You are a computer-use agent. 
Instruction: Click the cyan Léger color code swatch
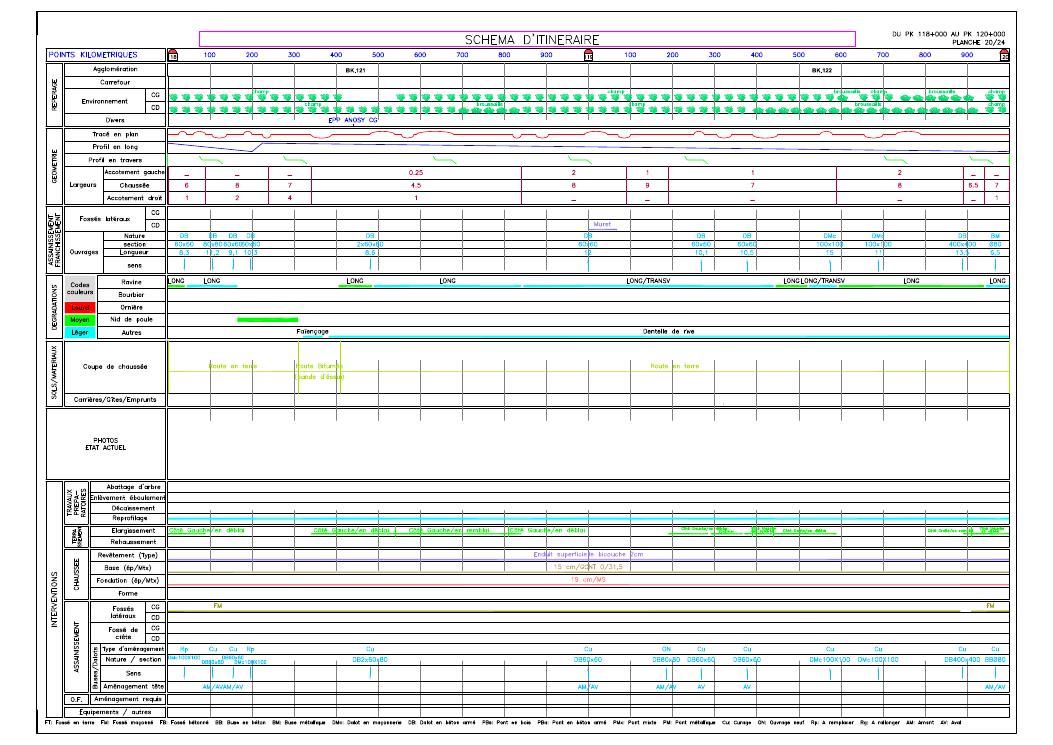point(79,332)
